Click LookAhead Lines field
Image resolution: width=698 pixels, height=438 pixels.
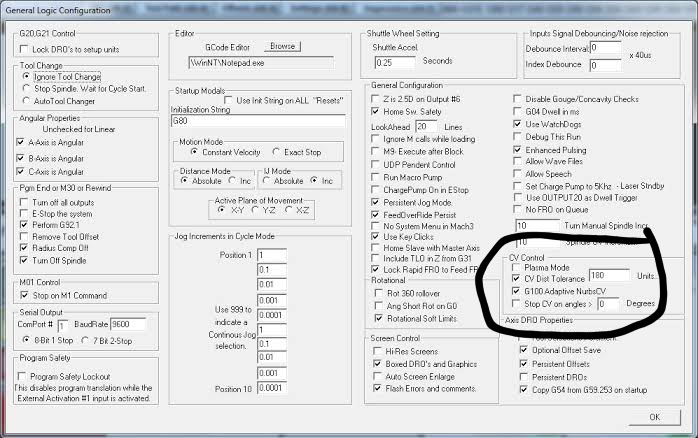coord(426,126)
